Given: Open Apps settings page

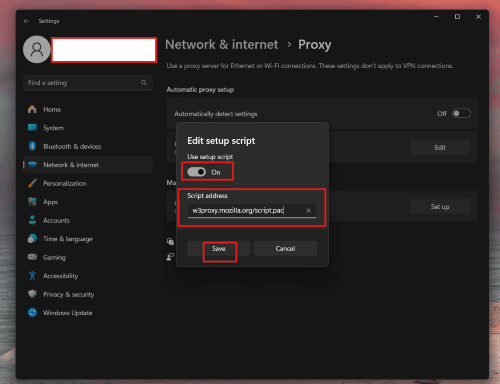Looking at the screenshot, I should click(x=88, y=202).
